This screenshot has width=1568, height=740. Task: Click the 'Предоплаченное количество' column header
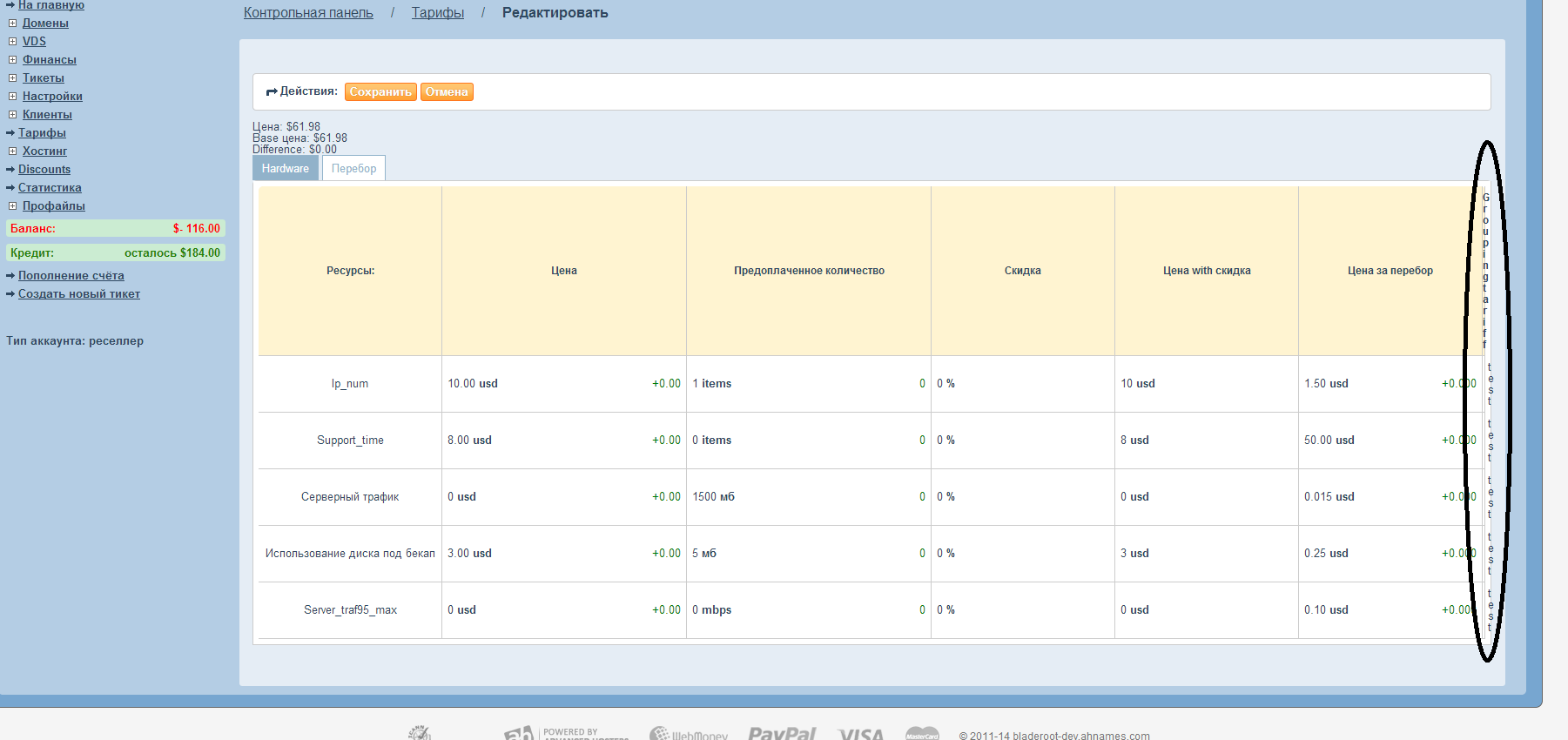pyautogui.click(x=809, y=271)
